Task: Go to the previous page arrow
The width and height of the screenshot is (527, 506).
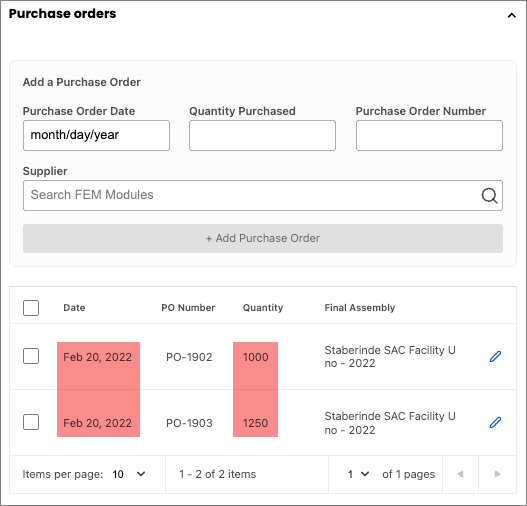Action: click(460, 474)
